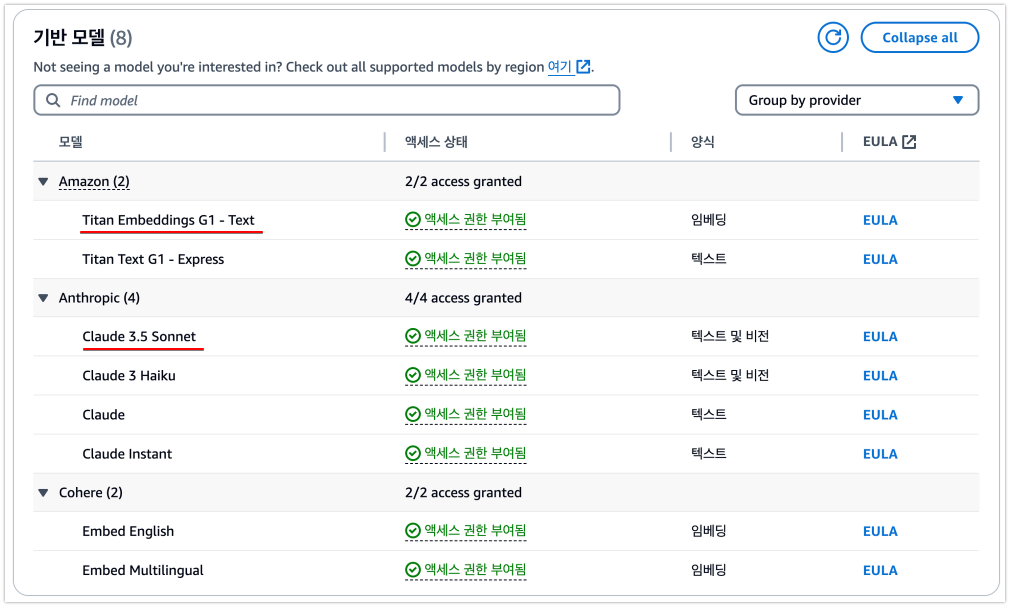The height and width of the screenshot is (607, 1010).
Task: Open the Group by provider dropdown
Action: [857, 101]
